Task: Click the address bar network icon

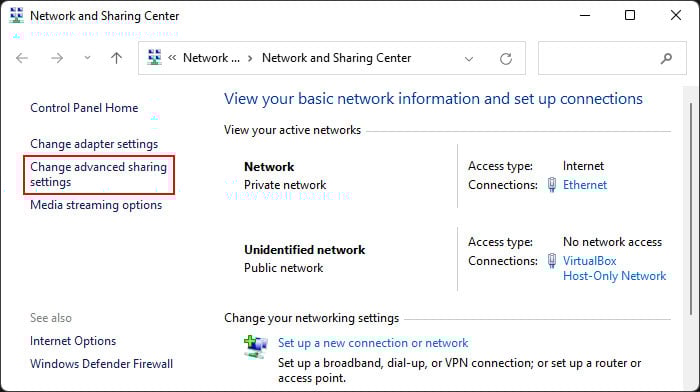Action: click(x=154, y=58)
